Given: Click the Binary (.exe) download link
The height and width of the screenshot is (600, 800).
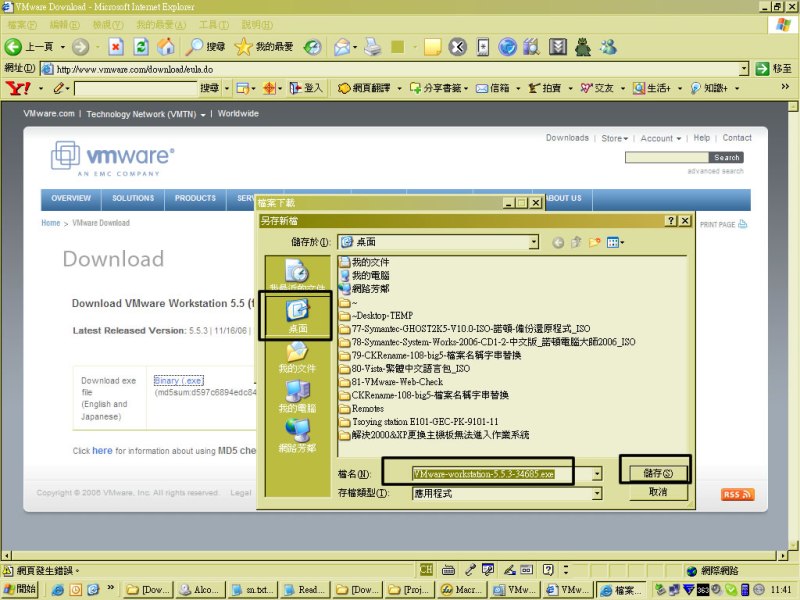Looking at the screenshot, I should (x=179, y=381).
